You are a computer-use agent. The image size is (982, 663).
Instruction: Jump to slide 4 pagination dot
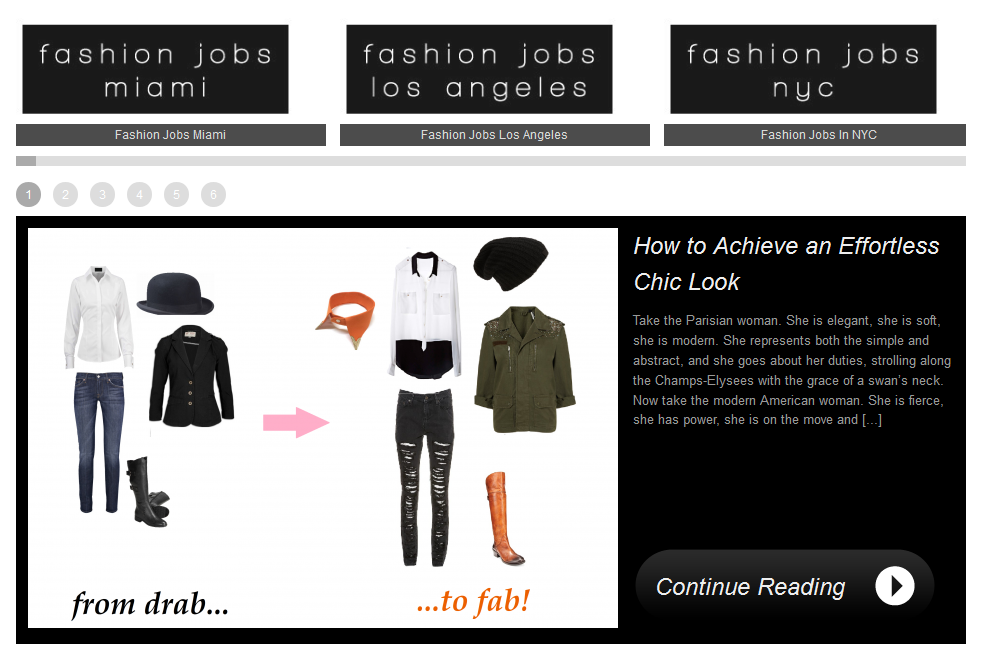139,195
